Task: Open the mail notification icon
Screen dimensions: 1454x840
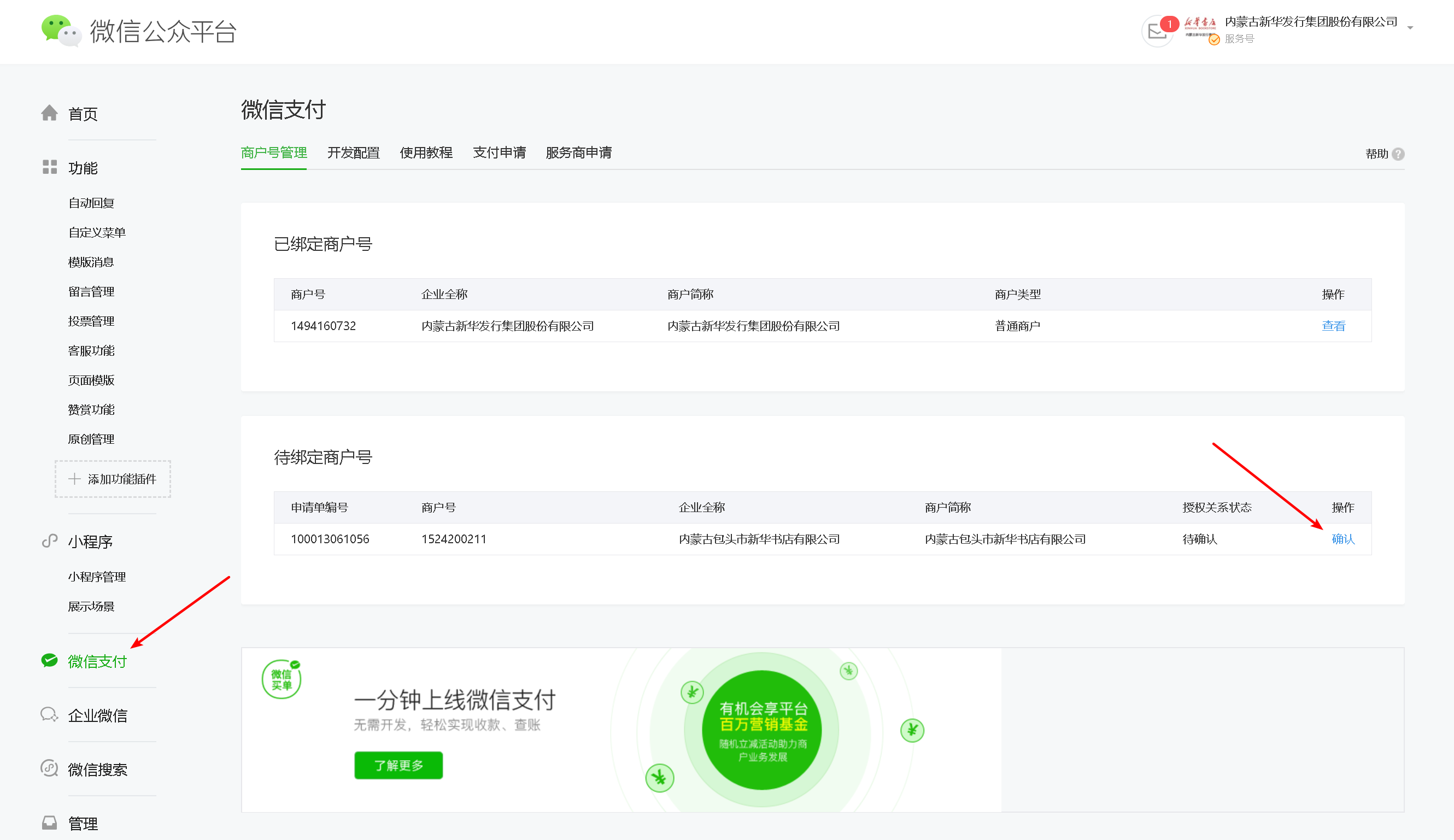Action: tap(1157, 31)
